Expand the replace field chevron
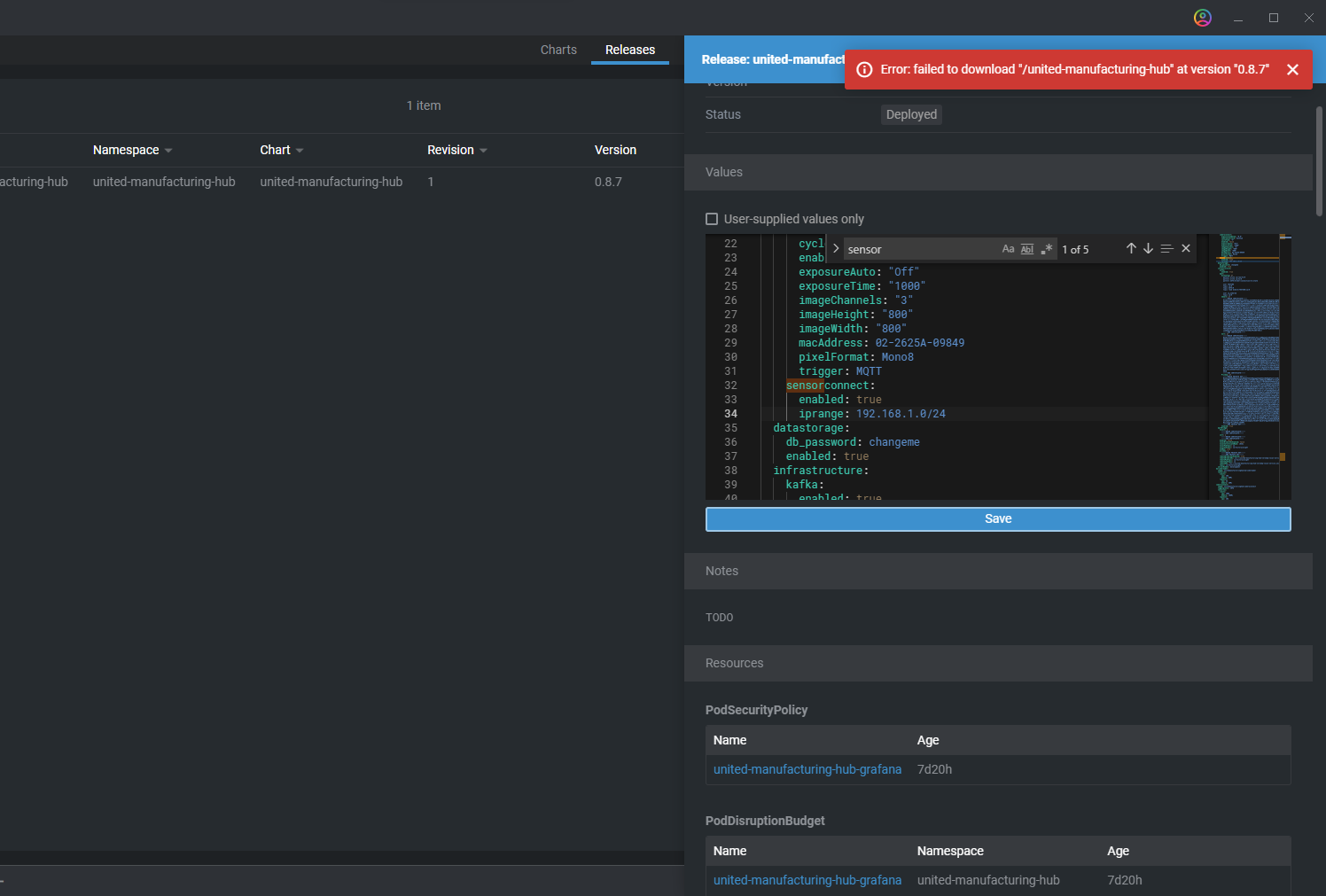Image resolution: width=1326 pixels, height=896 pixels. point(836,249)
